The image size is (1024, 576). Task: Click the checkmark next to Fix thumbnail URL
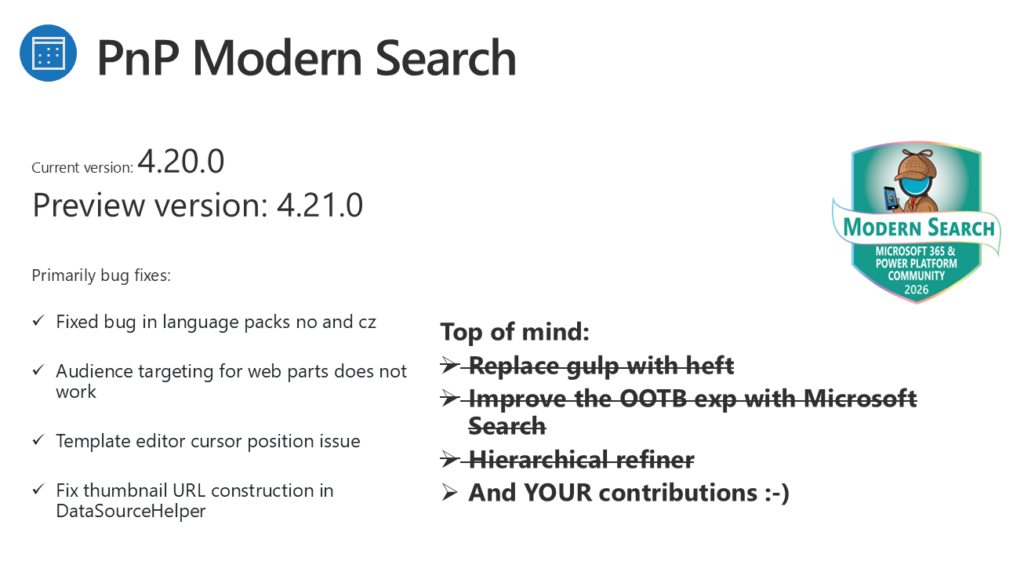38,490
